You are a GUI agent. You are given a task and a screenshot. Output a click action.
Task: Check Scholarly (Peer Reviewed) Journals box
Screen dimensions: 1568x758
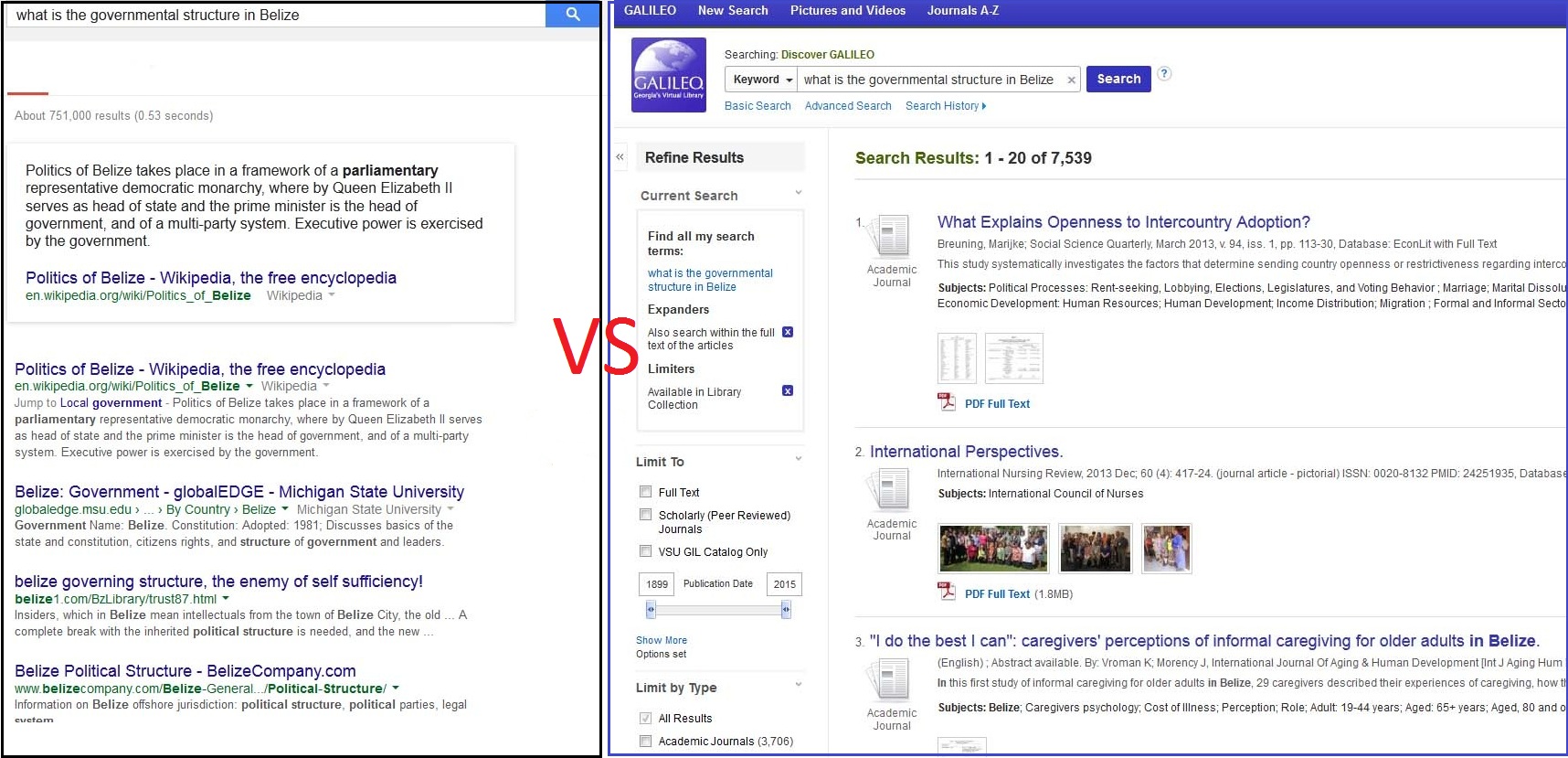pos(646,515)
